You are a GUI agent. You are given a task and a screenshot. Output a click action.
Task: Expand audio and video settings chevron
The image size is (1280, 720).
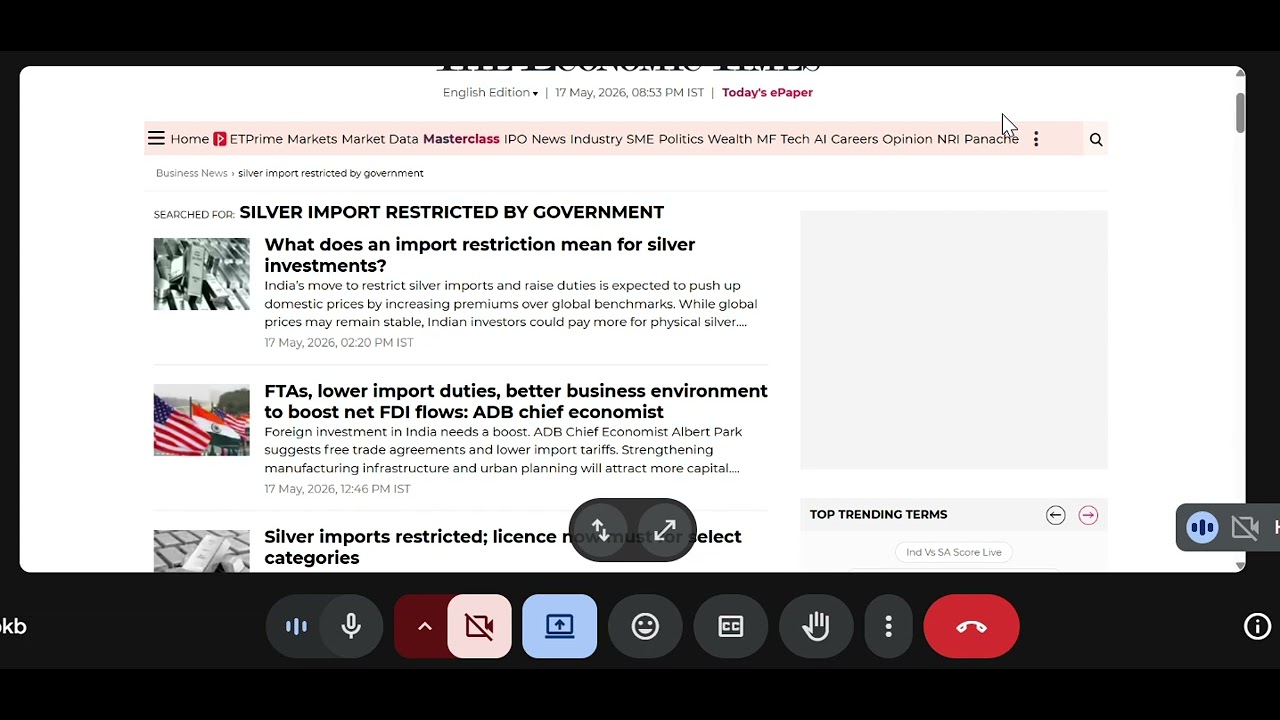(x=424, y=627)
